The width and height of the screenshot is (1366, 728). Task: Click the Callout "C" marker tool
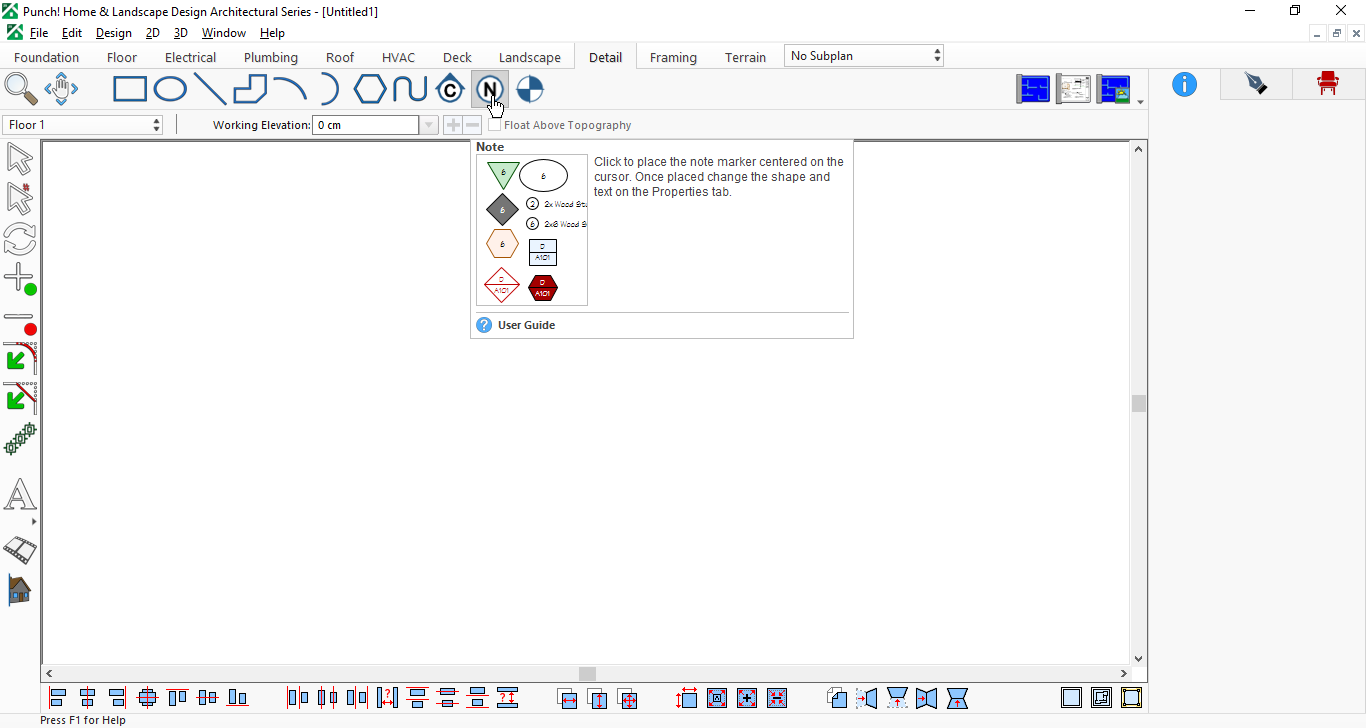coord(450,90)
